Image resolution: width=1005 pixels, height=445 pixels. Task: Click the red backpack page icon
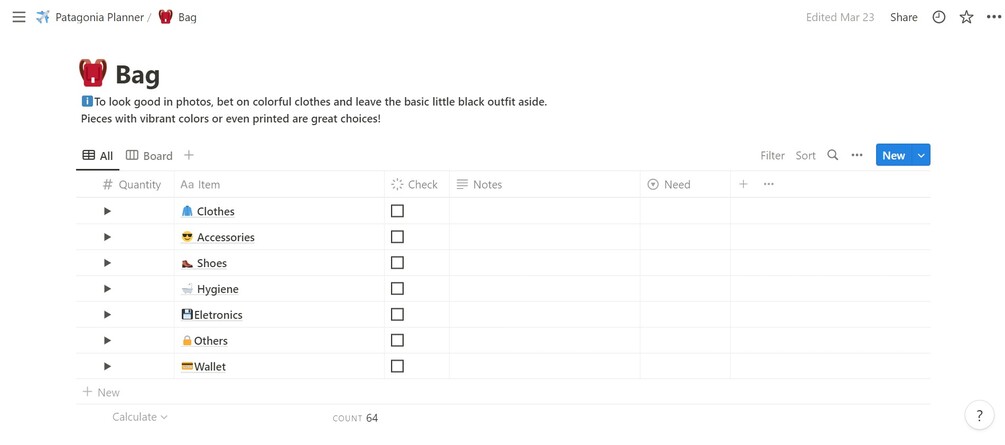point(93,73)
